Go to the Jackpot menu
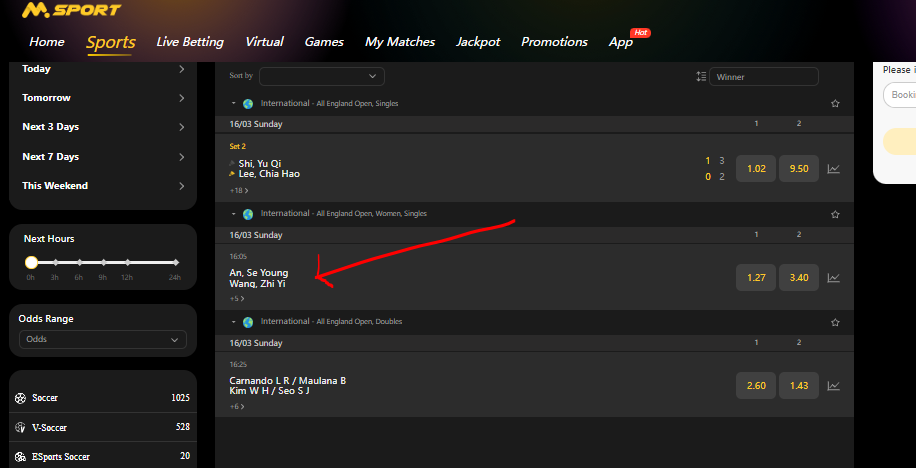916x468 pixels. pos(478,42)
